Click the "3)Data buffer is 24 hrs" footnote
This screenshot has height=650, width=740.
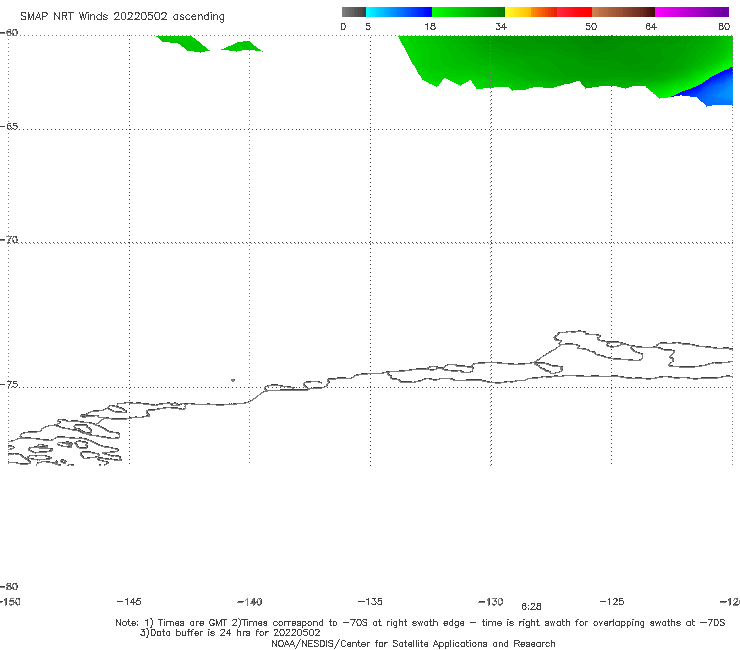230,633
